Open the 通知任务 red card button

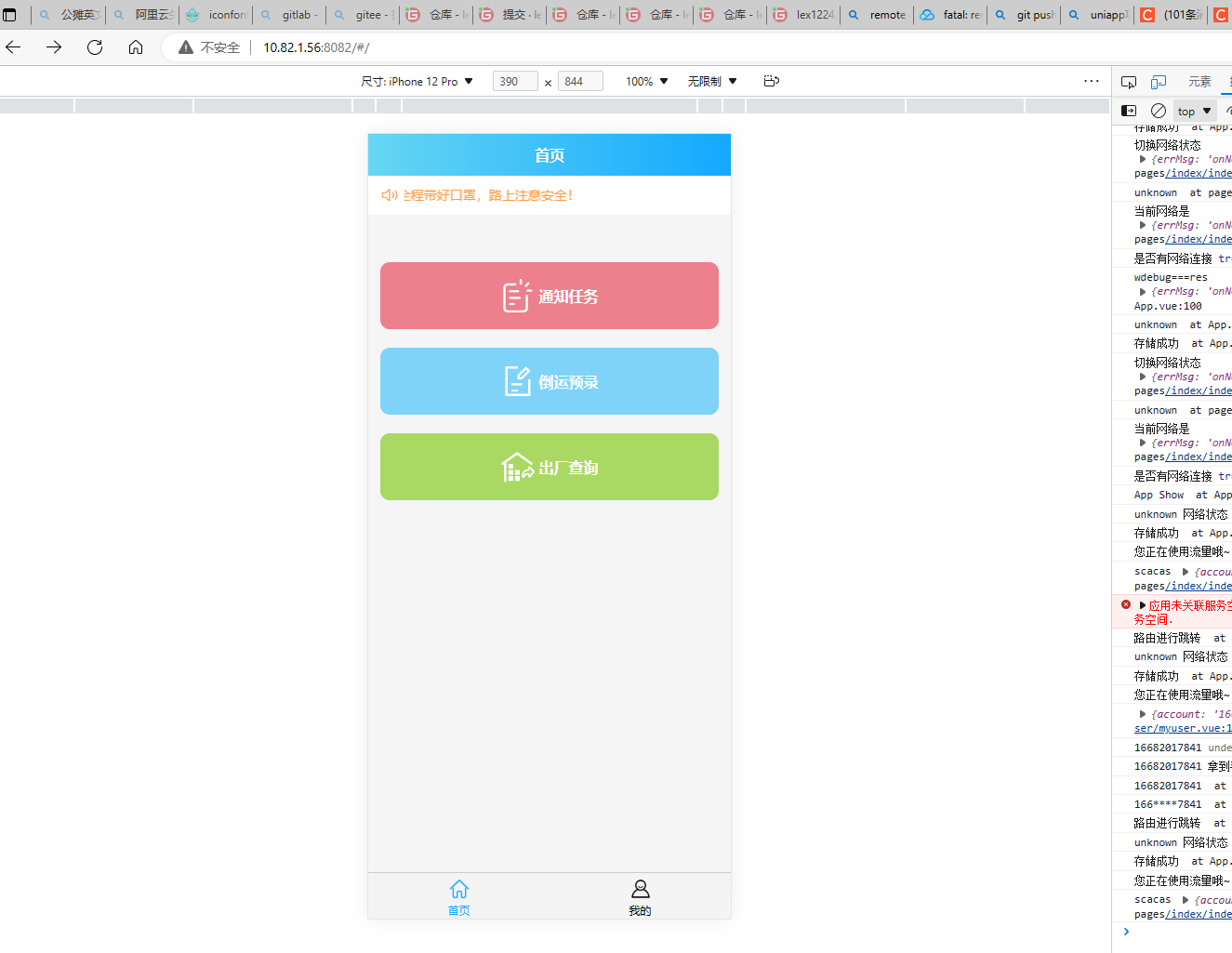[550, 296]
